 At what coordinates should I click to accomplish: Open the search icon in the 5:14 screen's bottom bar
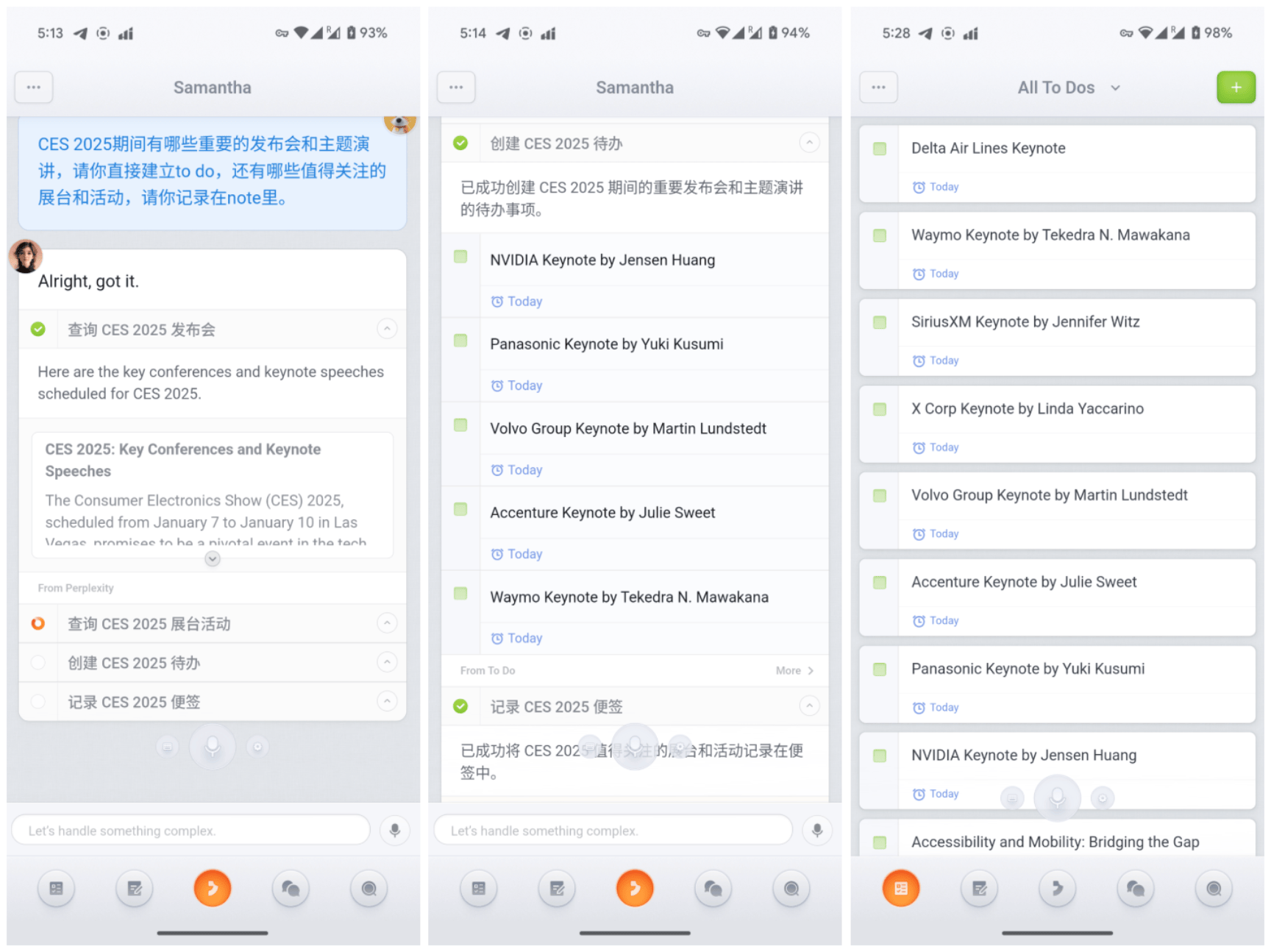(x=791, y=888)
